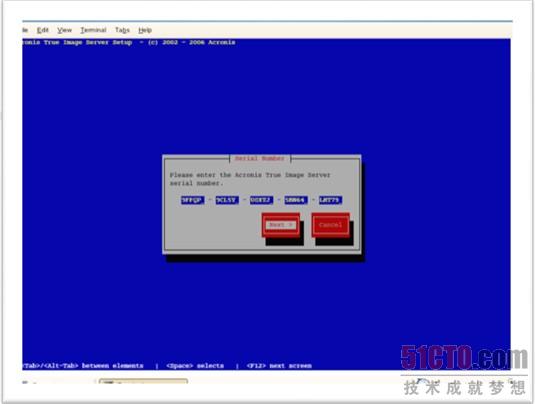Open the Terminal menu
535x404 pixels.
[93, 30]
